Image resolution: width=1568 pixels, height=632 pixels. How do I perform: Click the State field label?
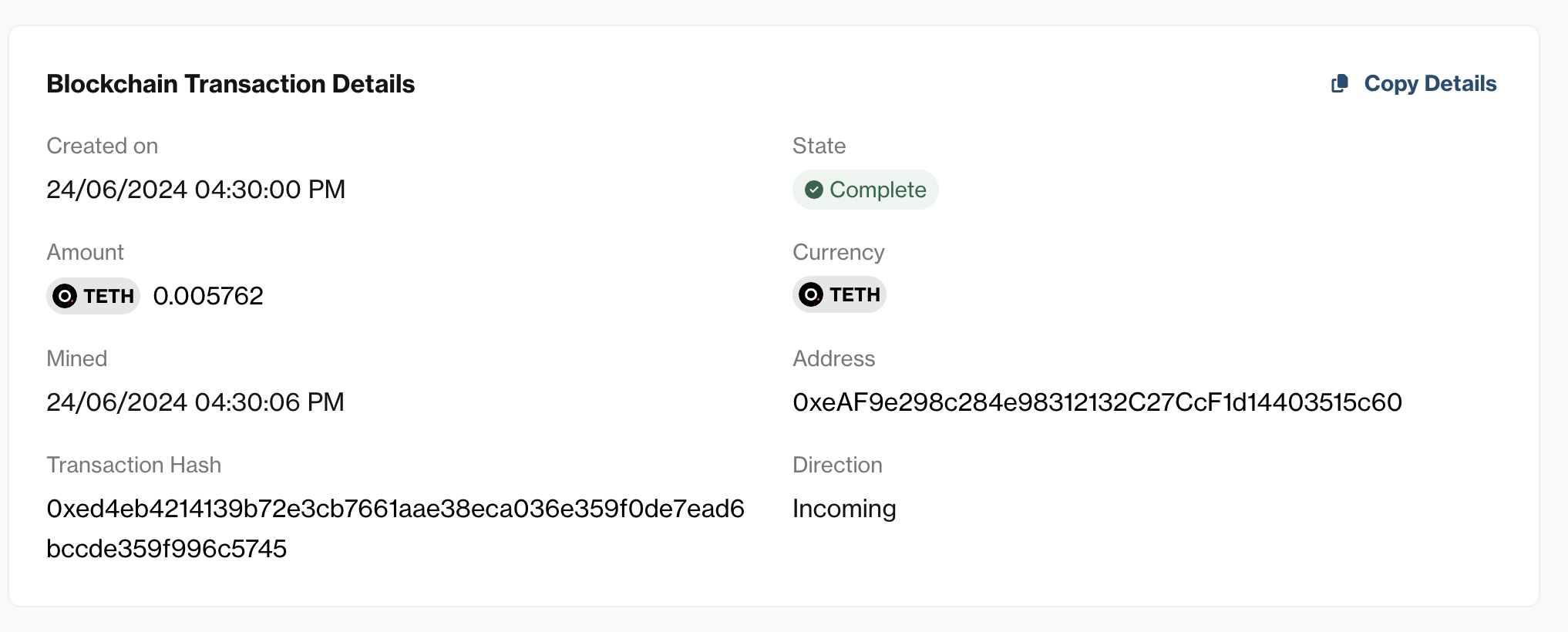(x=819, y=146)
